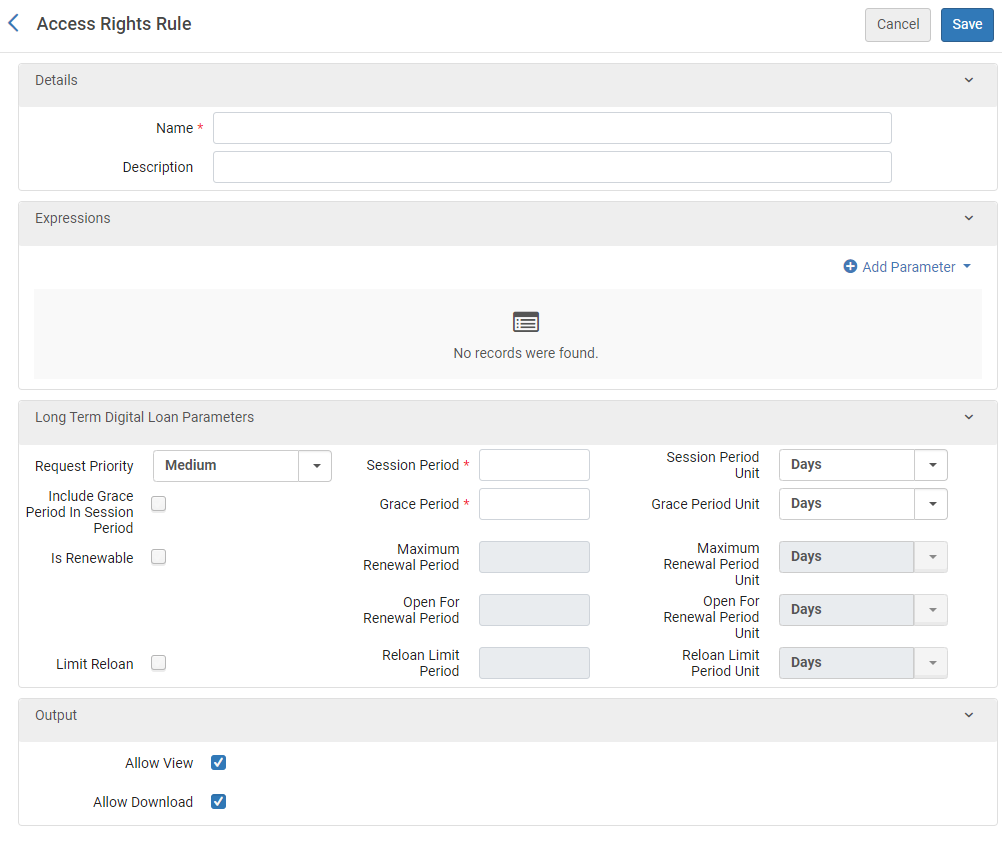Enable Include Grace Period In Session Period

point(158,504)
